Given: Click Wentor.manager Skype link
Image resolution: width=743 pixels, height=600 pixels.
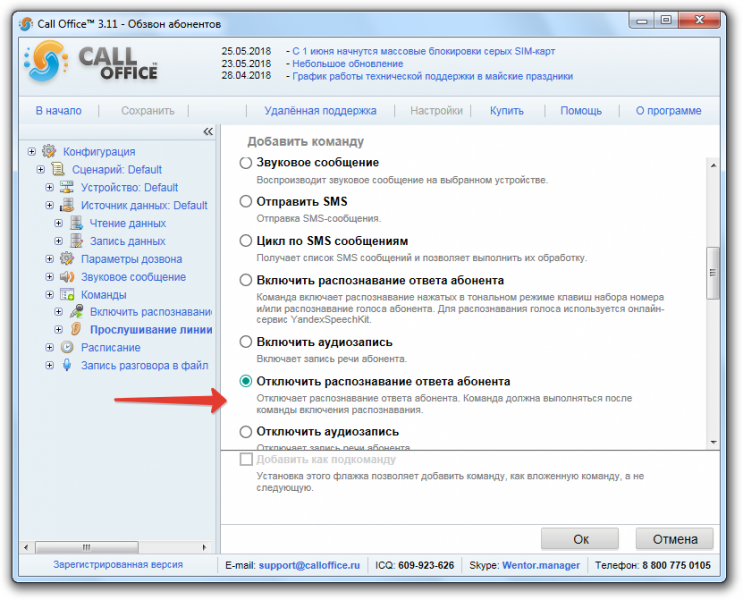Looking at the screenshot, I should pos(541,565).
